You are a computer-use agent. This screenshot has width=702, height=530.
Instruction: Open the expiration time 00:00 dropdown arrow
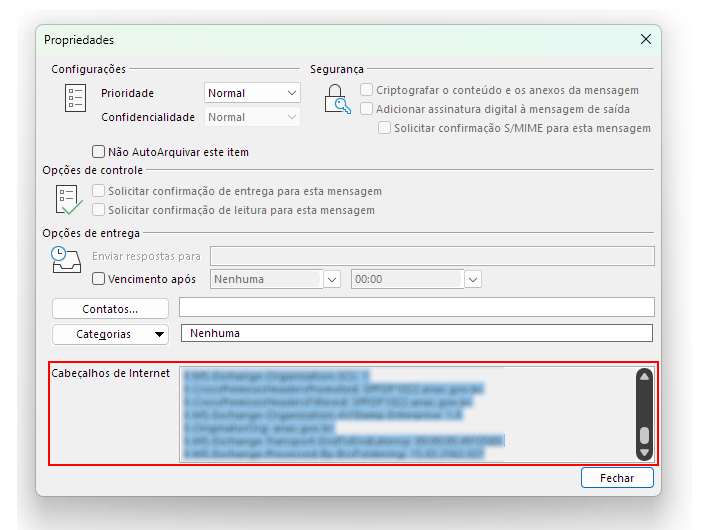472,280
